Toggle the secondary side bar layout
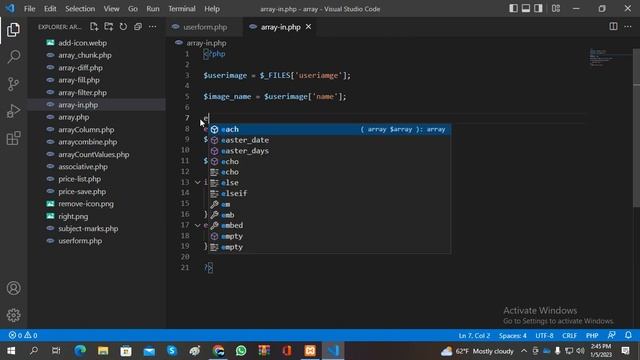Screen dimensions: 640x360 coord(538,8)
